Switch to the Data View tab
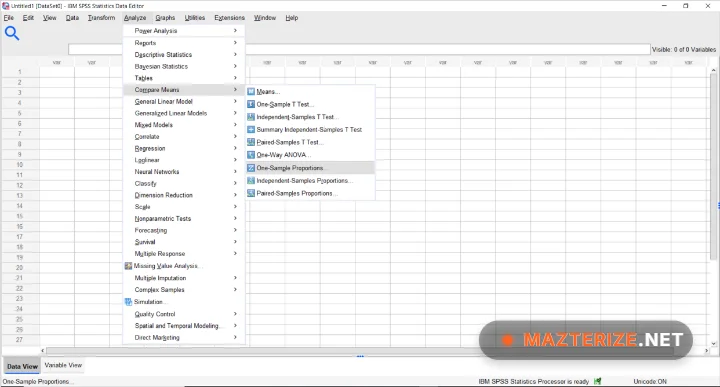The height and width of the screenshot is (387, 720). [x=22, y=366]
